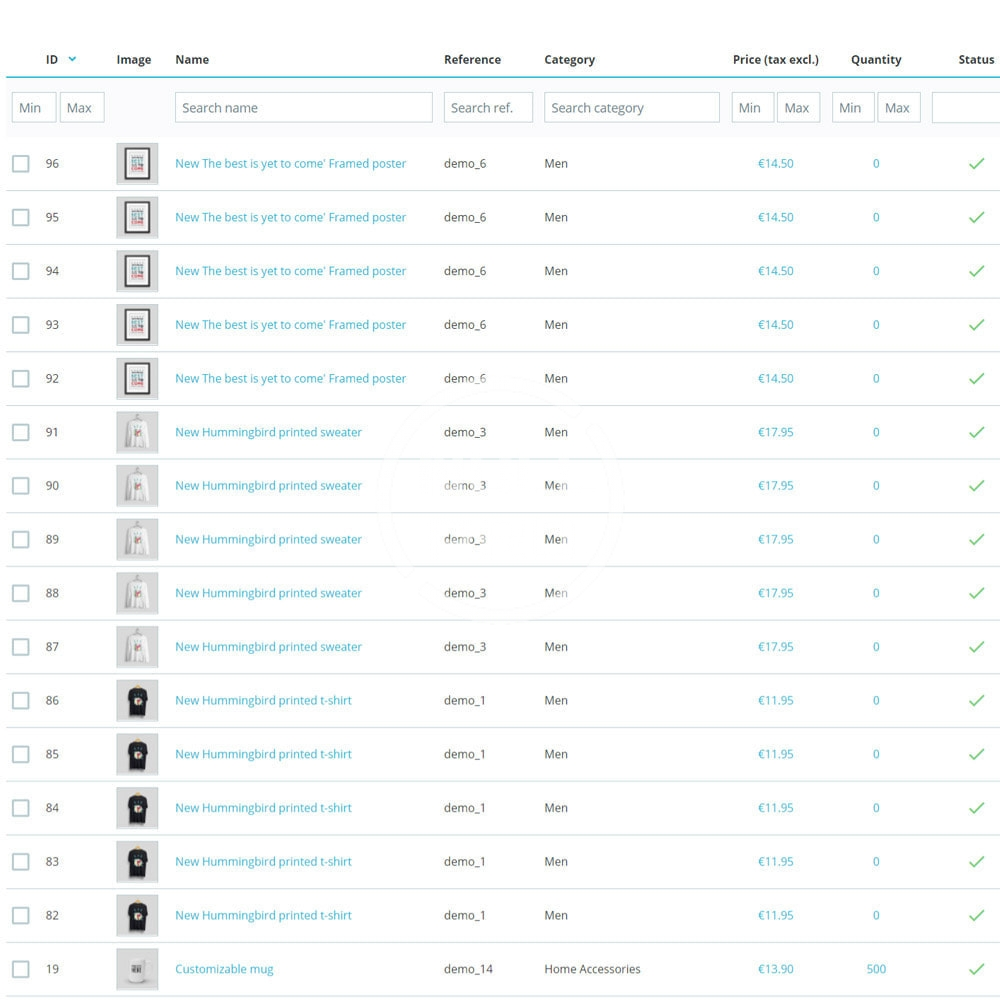Click the status checkmark for Customizable mug
1000x1000 pixels.
click(x=976, y=969)
